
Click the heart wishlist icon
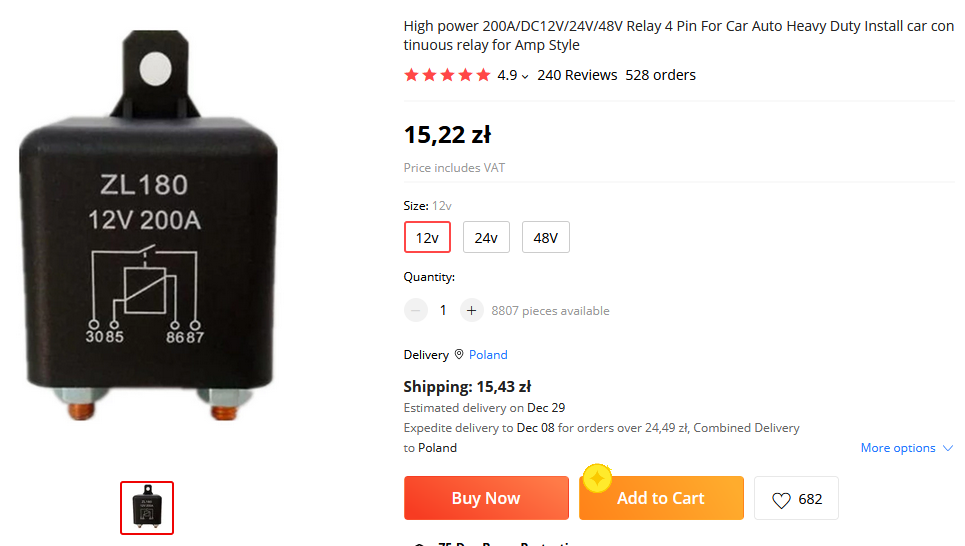[781, 499]
